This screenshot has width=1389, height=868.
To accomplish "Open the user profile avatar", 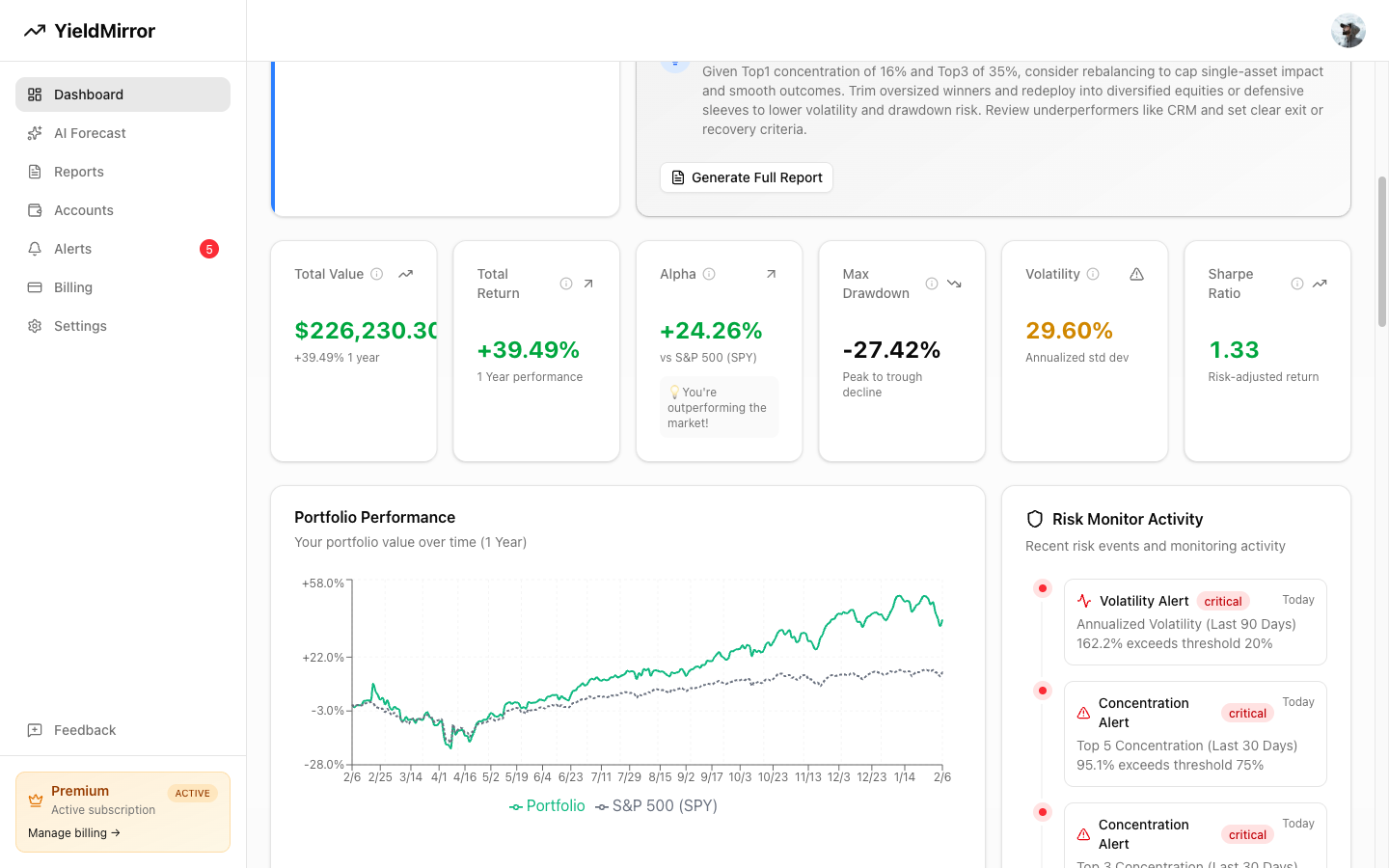I will click(x=1348, y=31).
